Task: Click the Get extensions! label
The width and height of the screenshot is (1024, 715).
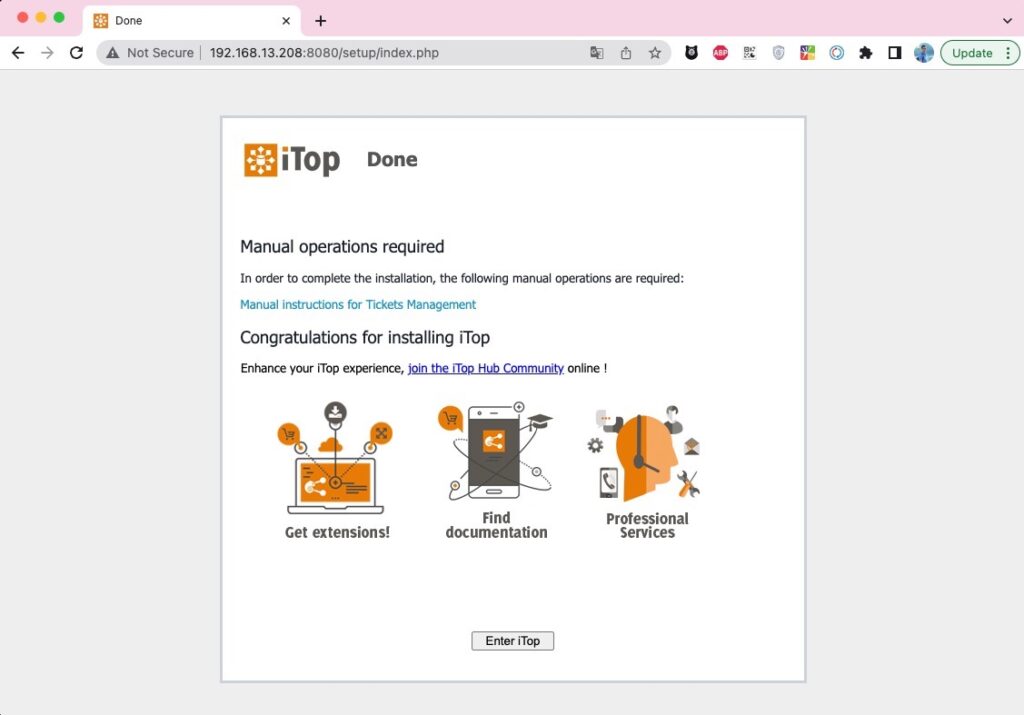Action: click(337, 532)
